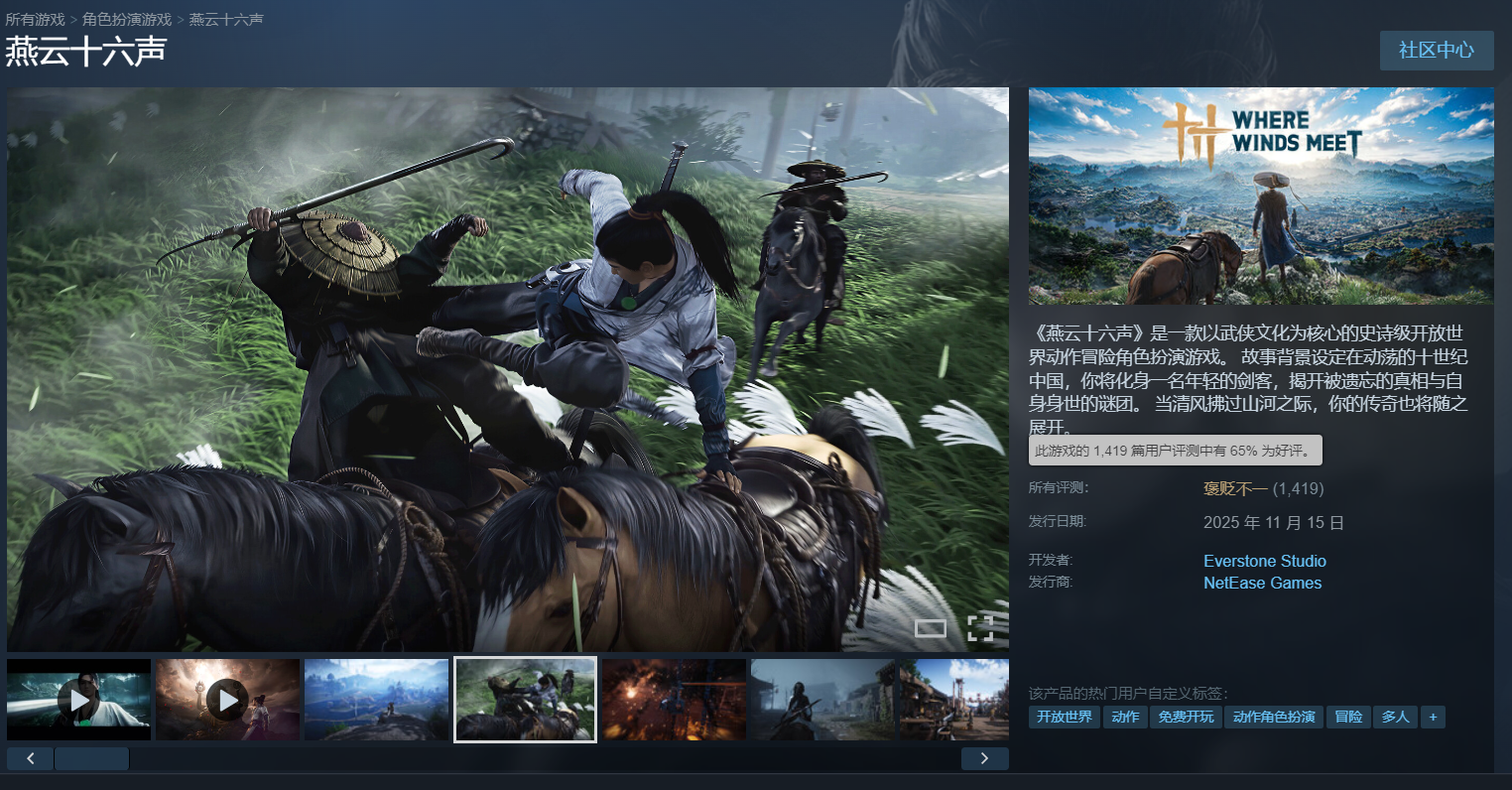Select the blue mountain landscape thumbnail

377,700
